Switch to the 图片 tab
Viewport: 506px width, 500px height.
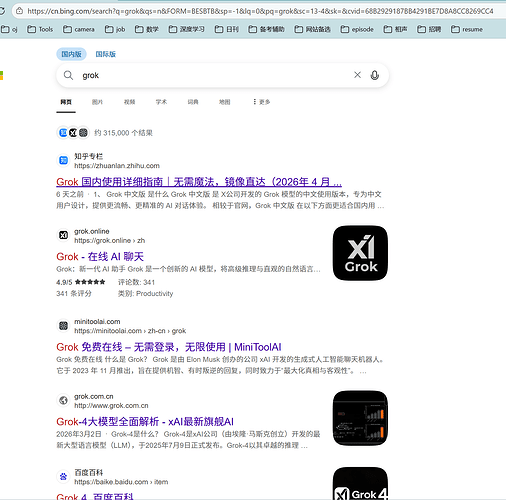[x=97, y=102]
